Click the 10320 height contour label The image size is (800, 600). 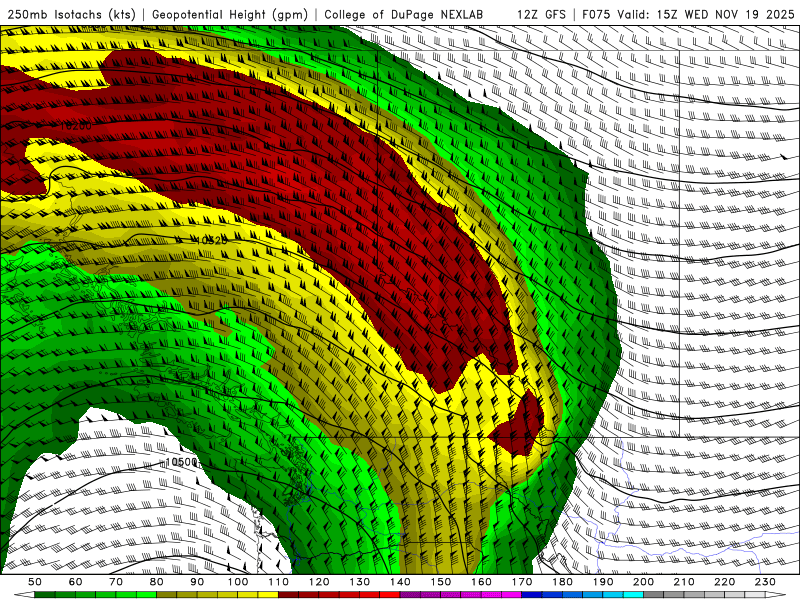(x=211, y=240)
